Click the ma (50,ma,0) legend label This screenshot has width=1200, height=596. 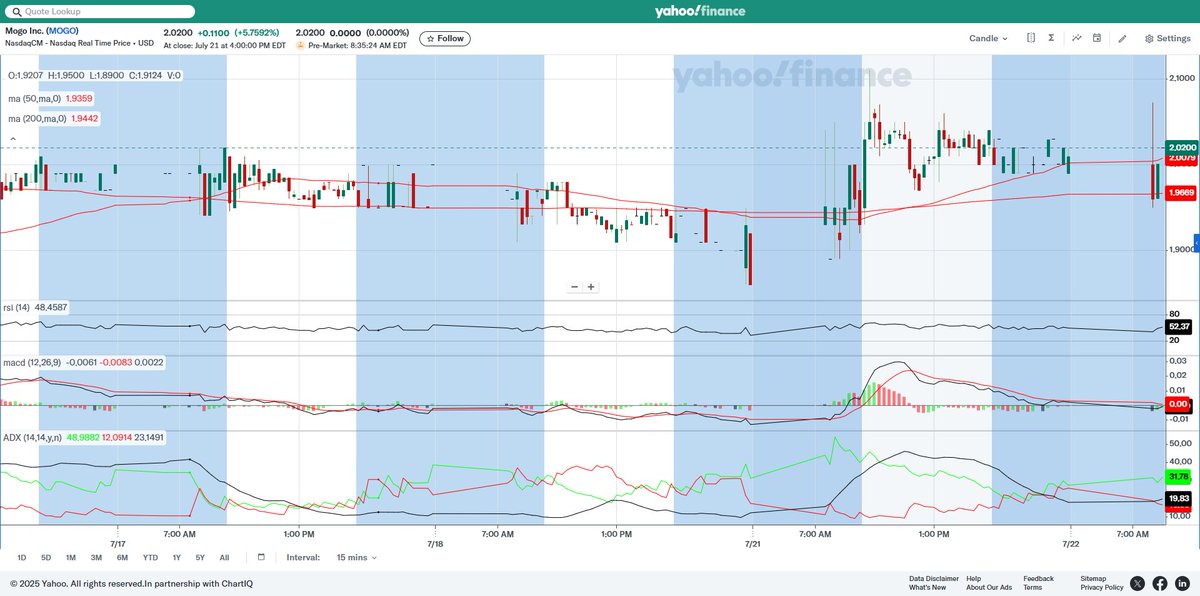pos(34,98)
